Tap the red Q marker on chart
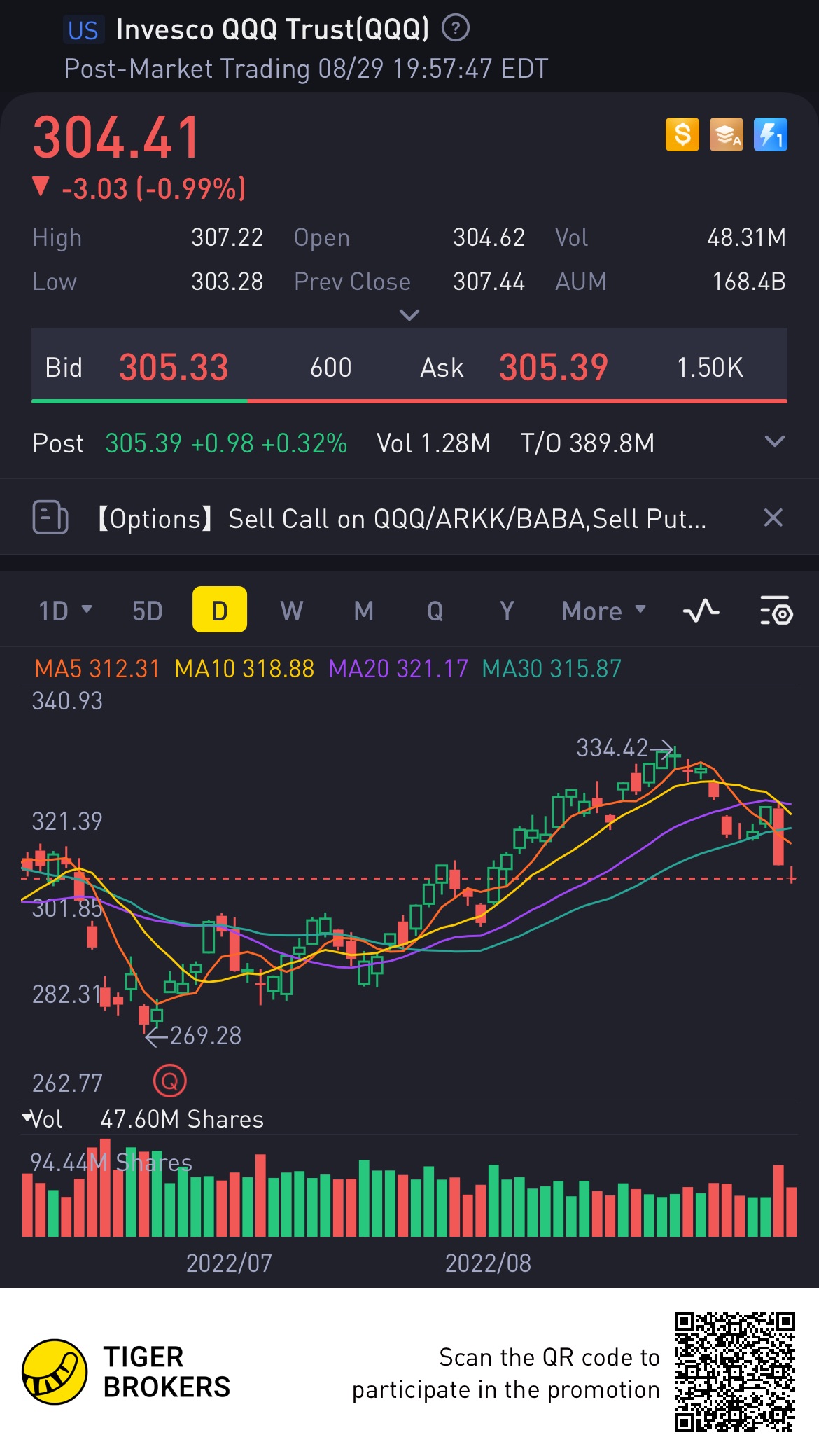 (x=169, y=1081)
